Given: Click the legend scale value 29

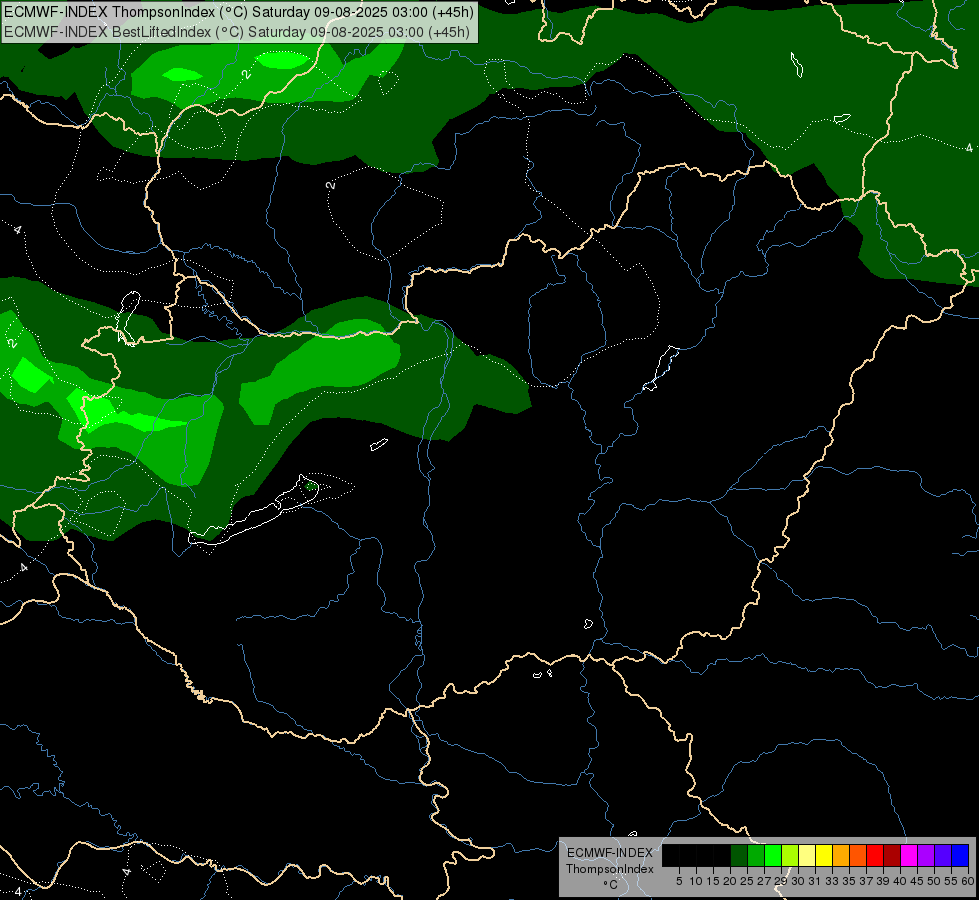Looking at the screenshot, I should click(x=781, y=881).
